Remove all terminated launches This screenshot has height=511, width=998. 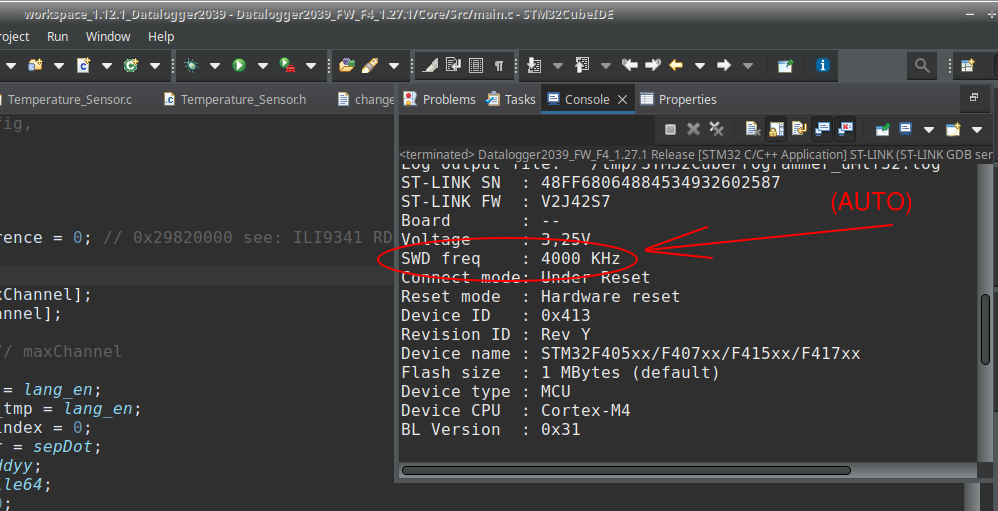(x=717, y=130)
